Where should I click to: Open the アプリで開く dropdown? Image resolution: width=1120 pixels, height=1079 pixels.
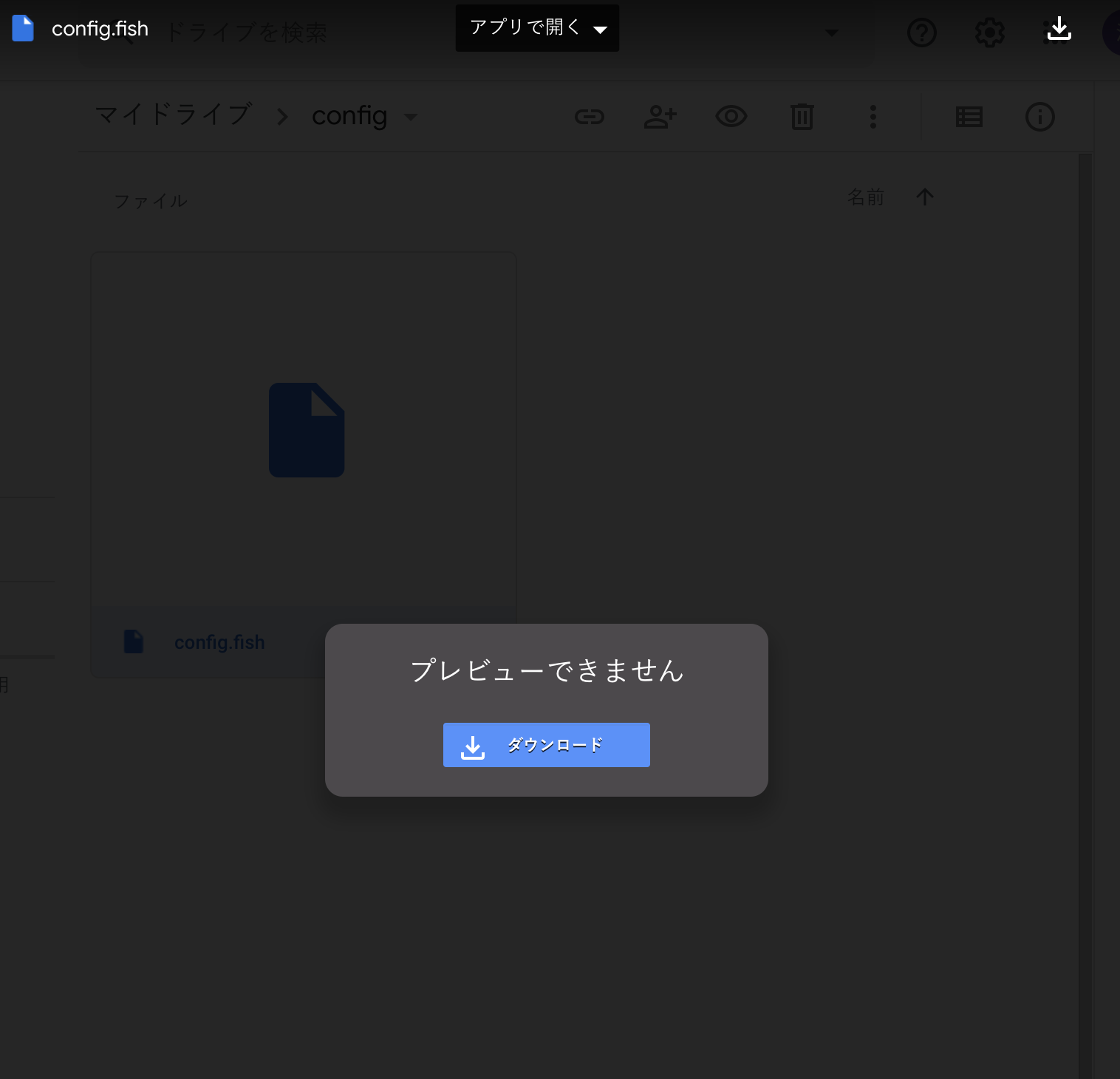pyautogui.click(x=537, y=28)
